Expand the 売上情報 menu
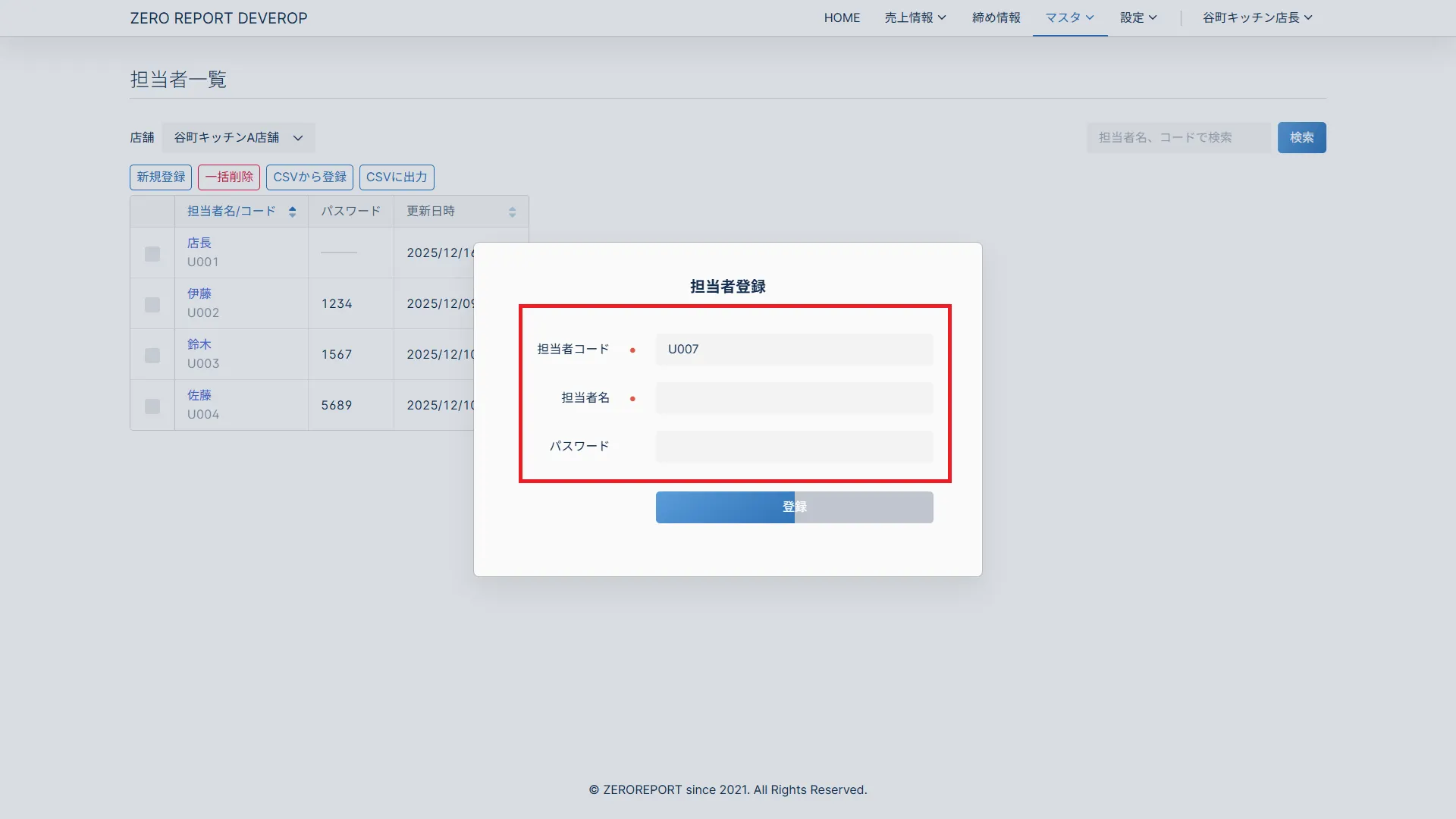1456x819 pixels. click(915, 17)
